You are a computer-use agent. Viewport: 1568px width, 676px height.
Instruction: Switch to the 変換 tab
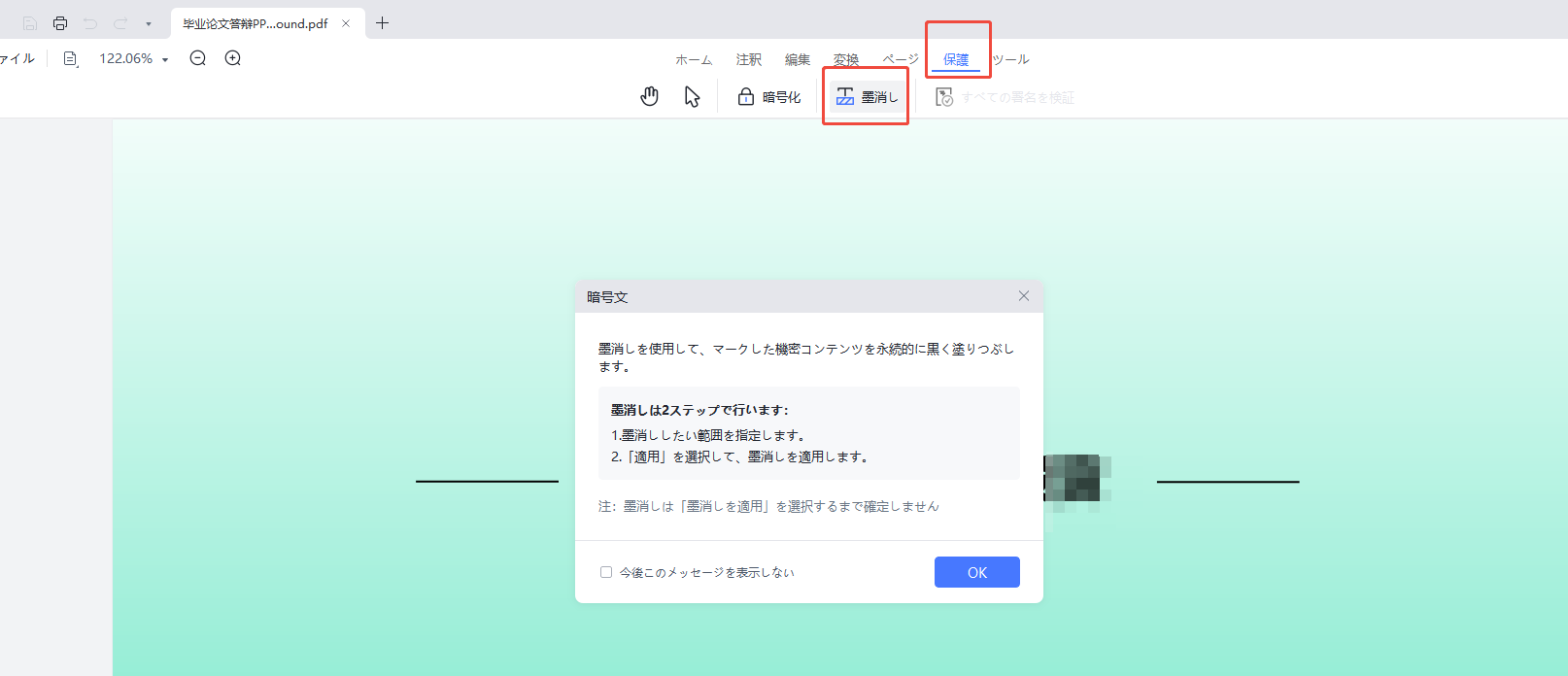coord(846,59)
